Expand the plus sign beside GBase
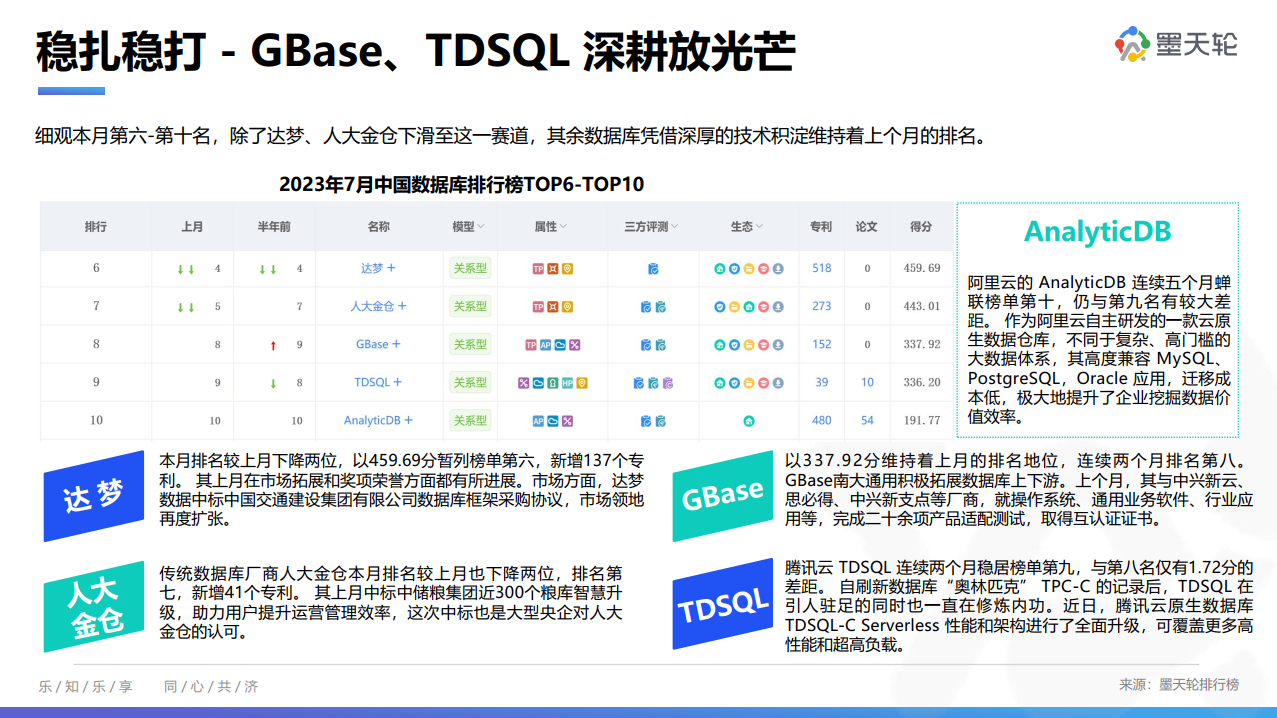 coord(396,344)
